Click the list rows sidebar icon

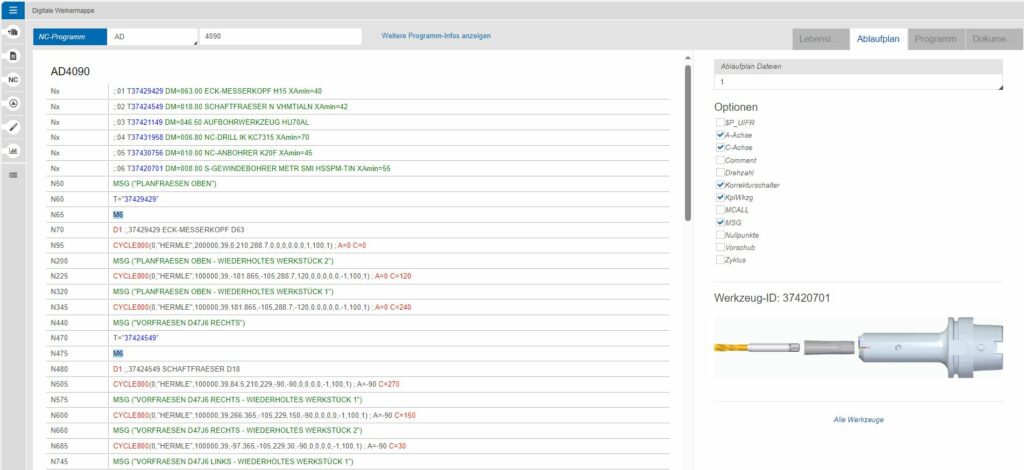click(x=14, y=175)
